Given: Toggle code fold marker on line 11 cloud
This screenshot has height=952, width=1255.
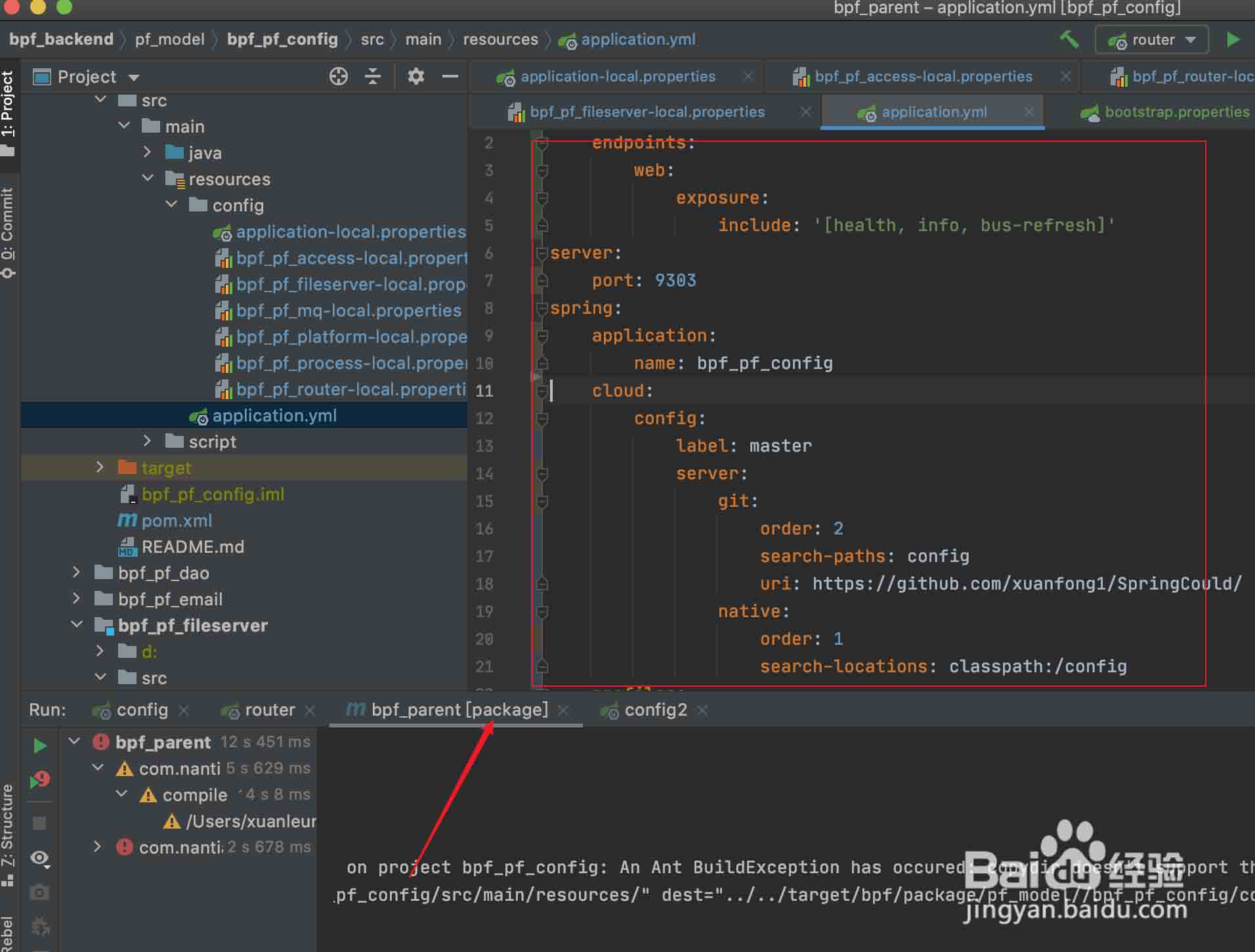Looking at the screenshot, I should 542,391.
